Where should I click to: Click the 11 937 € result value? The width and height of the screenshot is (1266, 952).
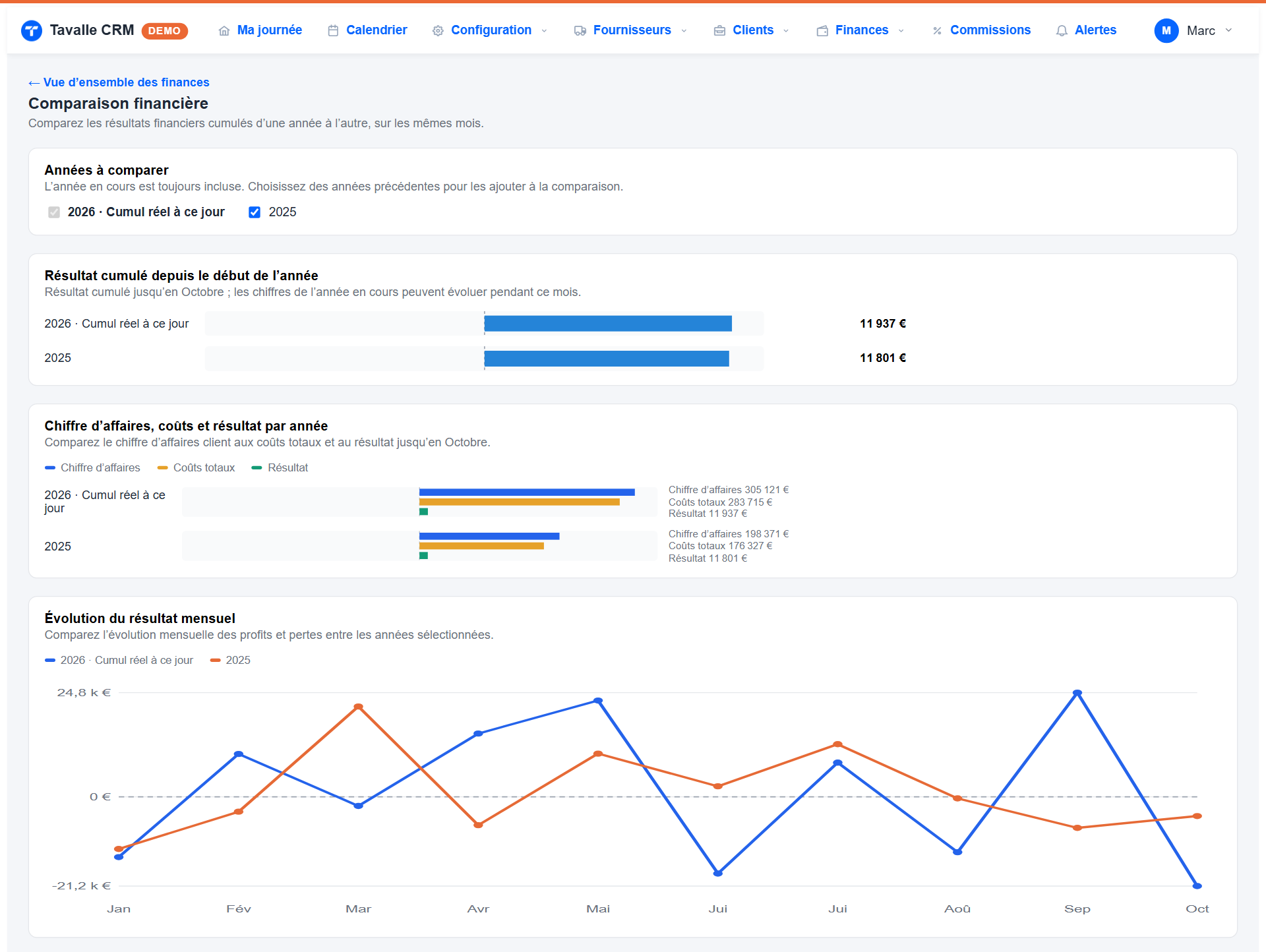(x=883, y=324)
